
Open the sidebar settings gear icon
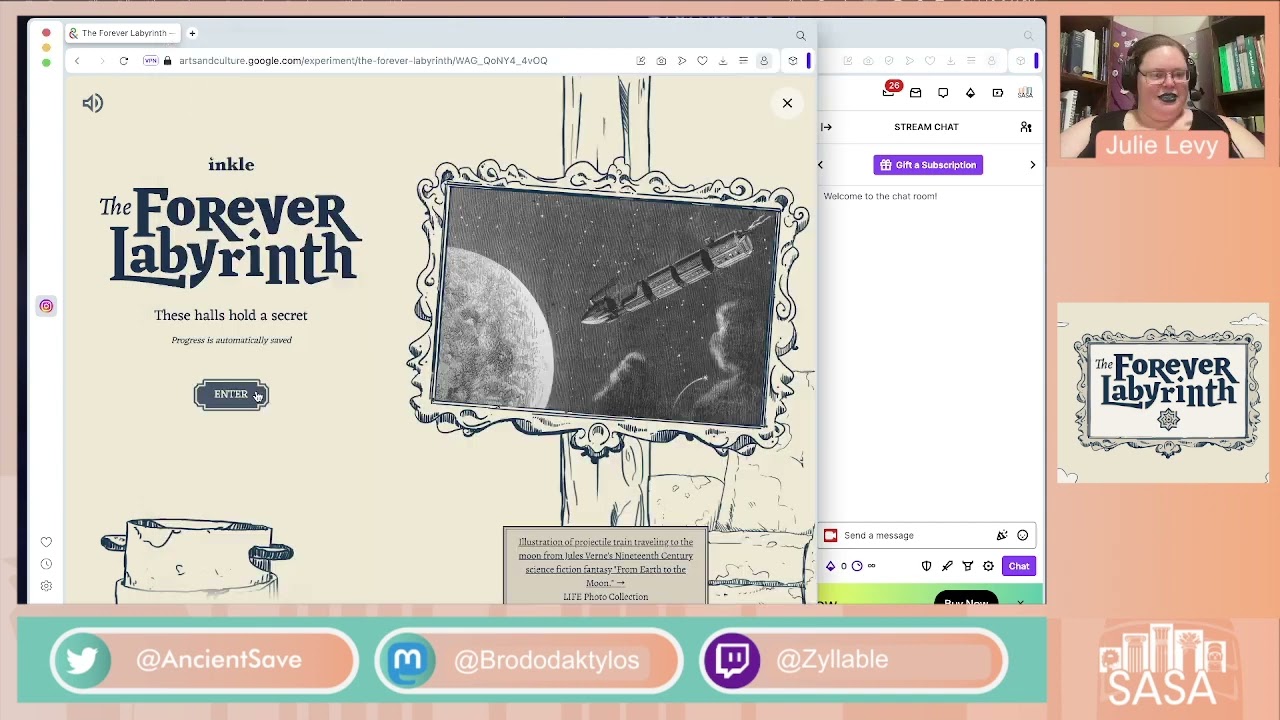click(x=46, y=586)
